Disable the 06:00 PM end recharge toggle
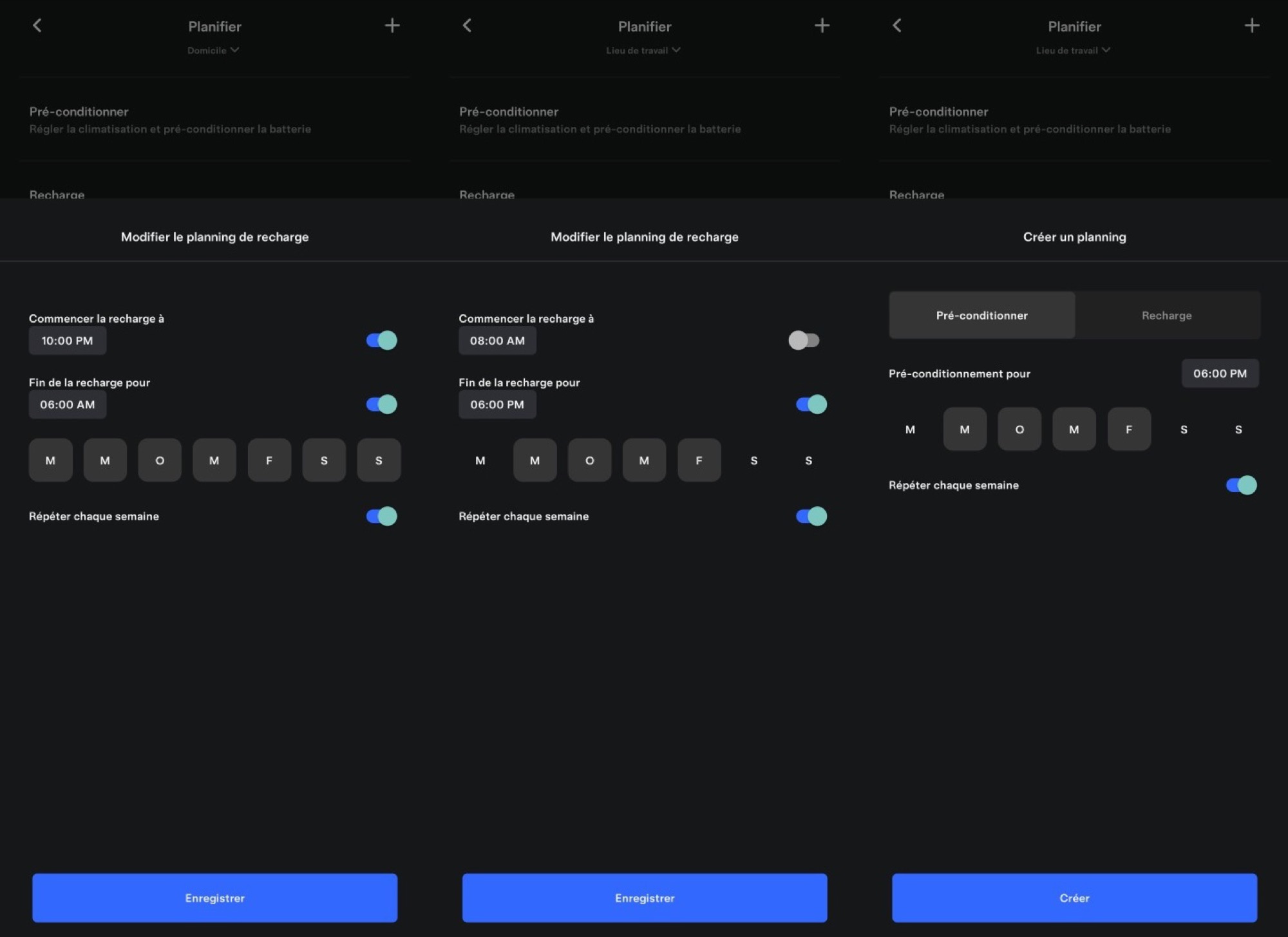 (811, 404)
